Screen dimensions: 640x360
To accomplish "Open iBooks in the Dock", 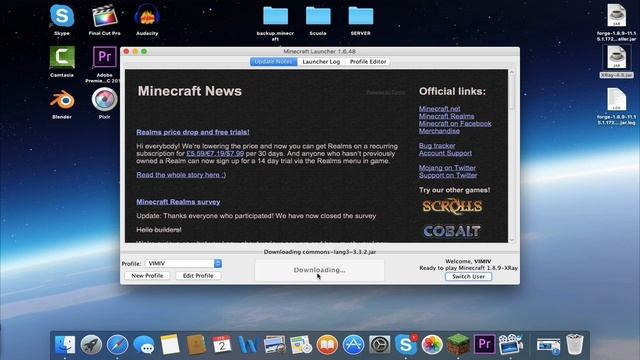I will 327,345.
